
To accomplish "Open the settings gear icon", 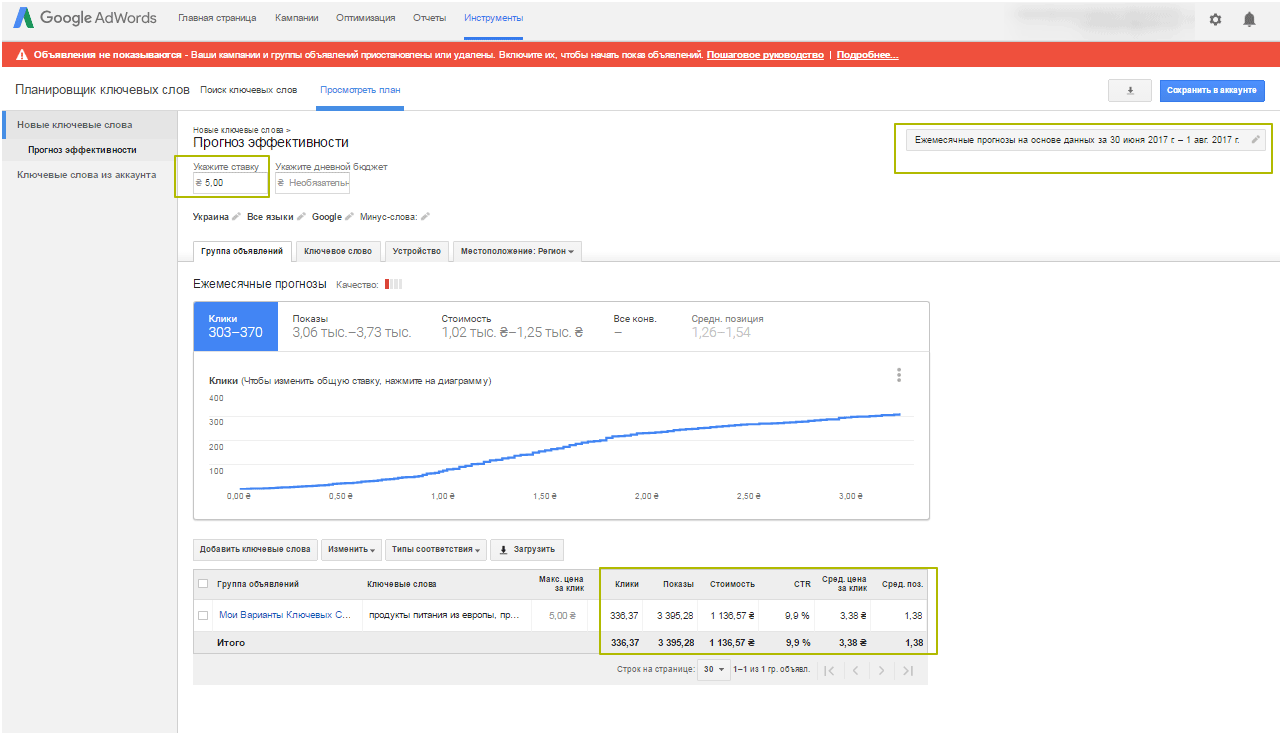I will point(1215,19).
